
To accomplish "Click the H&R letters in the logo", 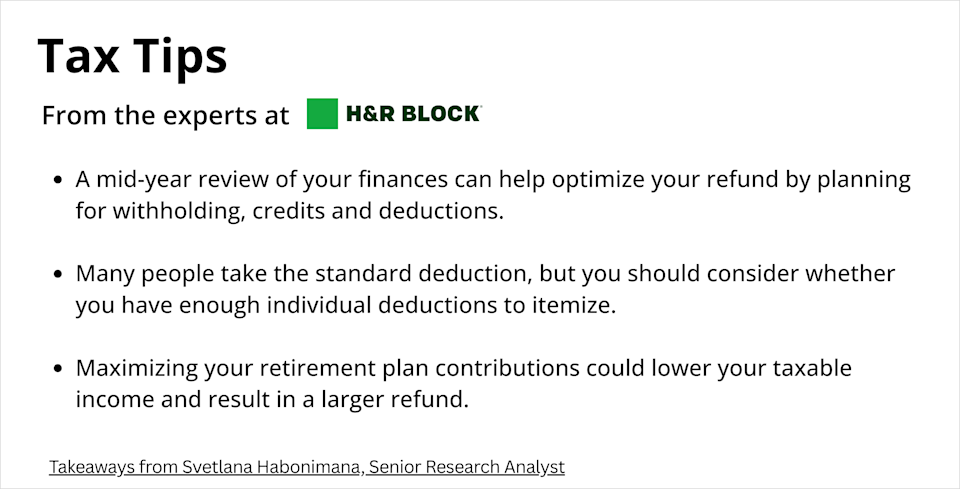I will tap(371, 114).
